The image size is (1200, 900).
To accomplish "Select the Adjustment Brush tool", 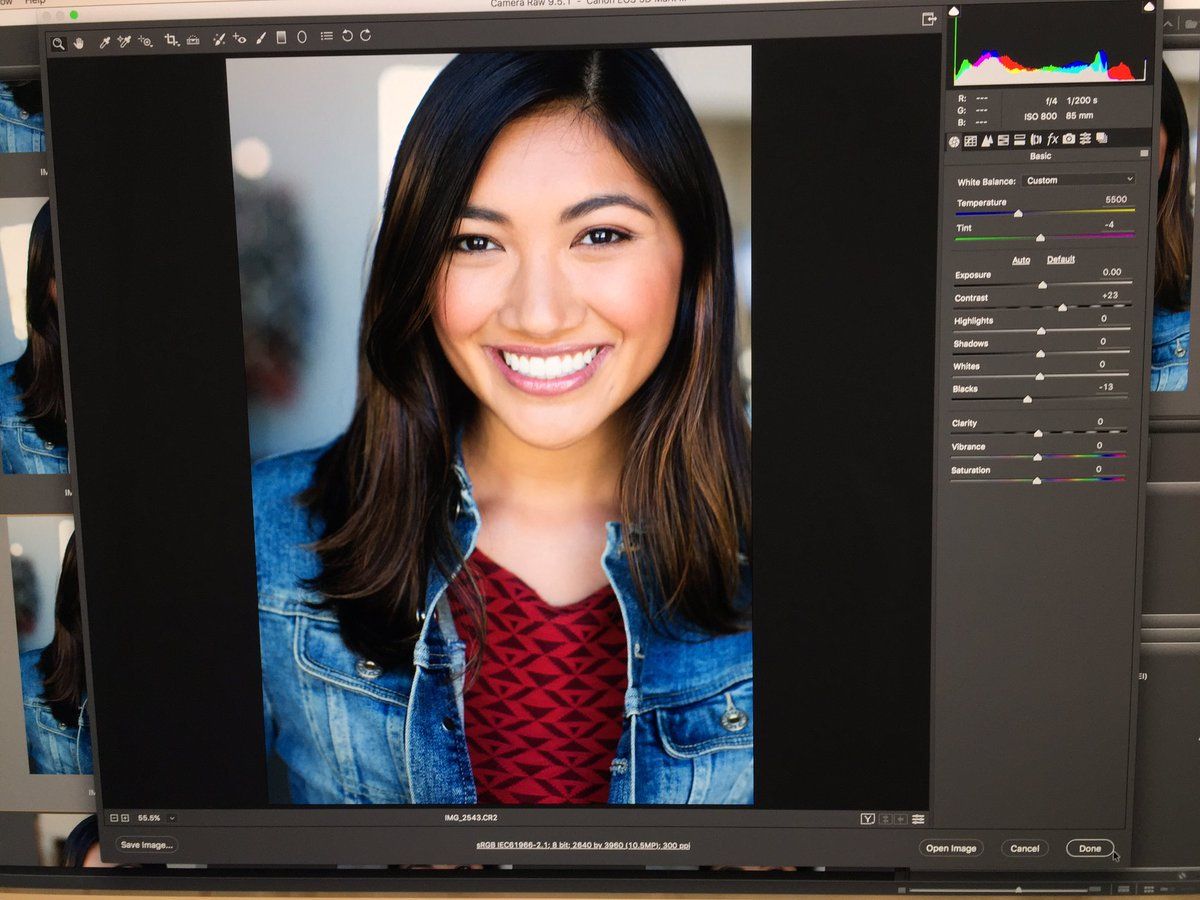I will tap(260, 37).
